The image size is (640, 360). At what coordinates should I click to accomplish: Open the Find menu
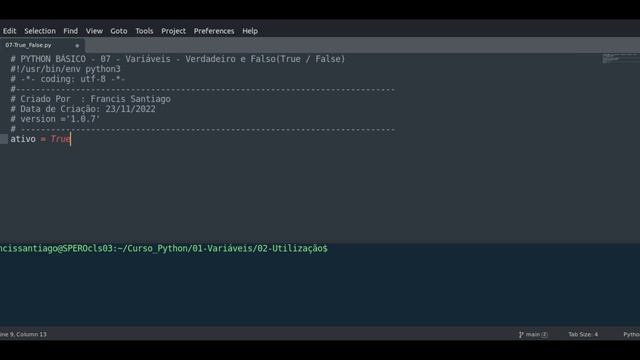click(x=70, y=31)
